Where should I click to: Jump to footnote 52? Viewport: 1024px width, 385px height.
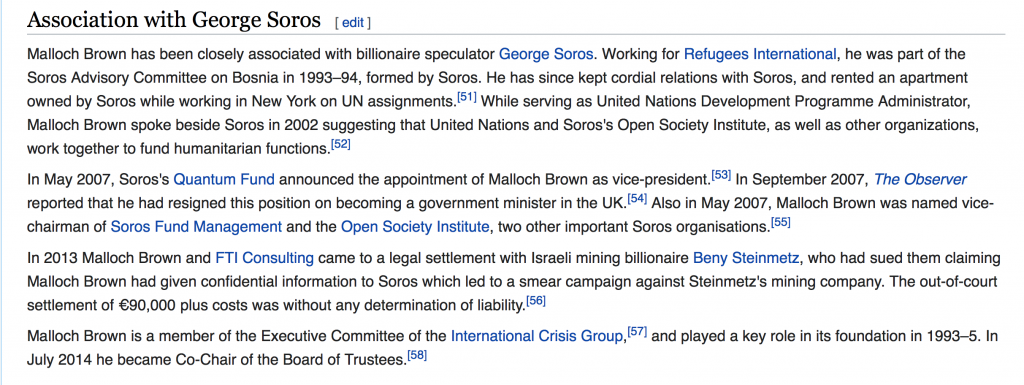[341, 144]
